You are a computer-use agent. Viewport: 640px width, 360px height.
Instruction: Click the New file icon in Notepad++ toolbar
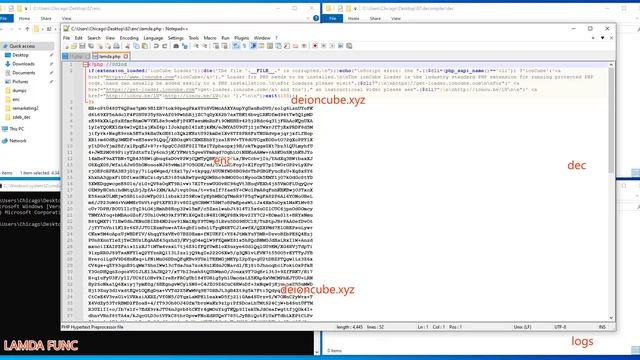[x=67, y=46]
